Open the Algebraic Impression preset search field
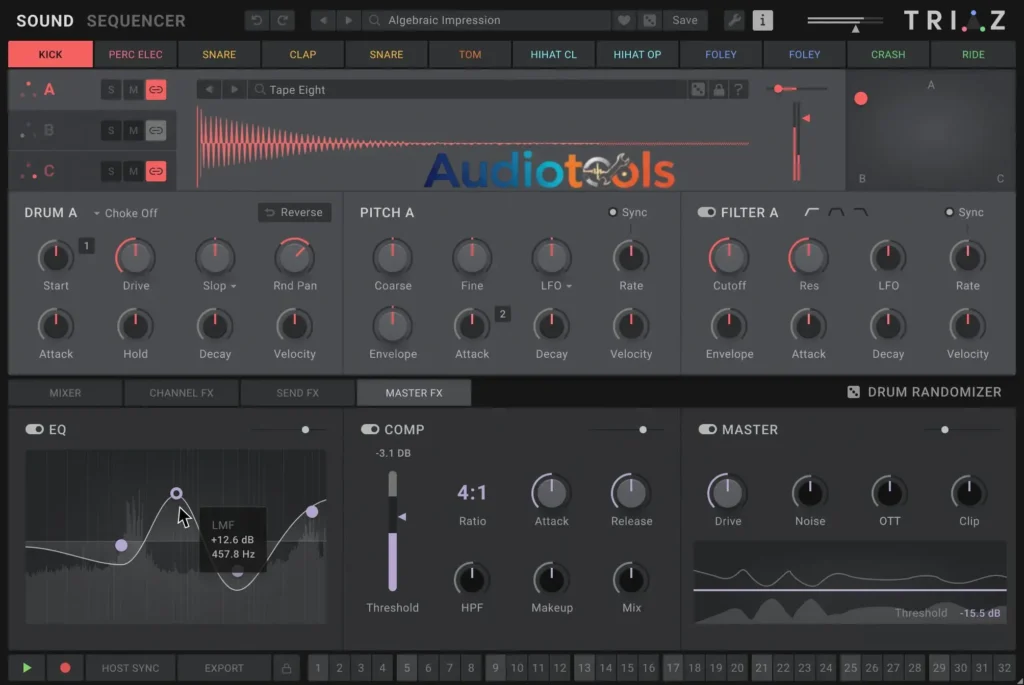Screen dimensions: 1024x685 [487, 20]
